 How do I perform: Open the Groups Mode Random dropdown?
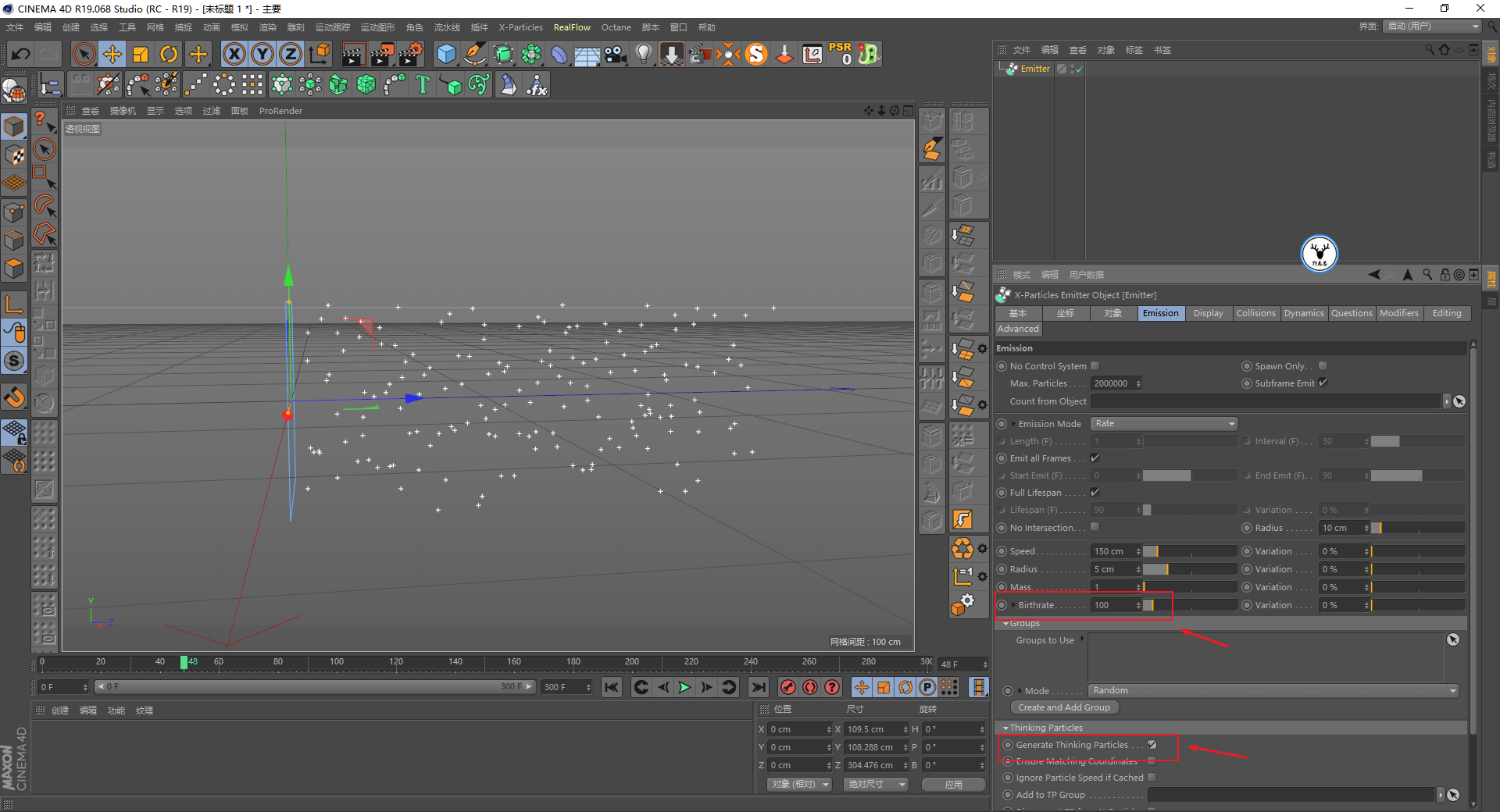point(1273,691)
